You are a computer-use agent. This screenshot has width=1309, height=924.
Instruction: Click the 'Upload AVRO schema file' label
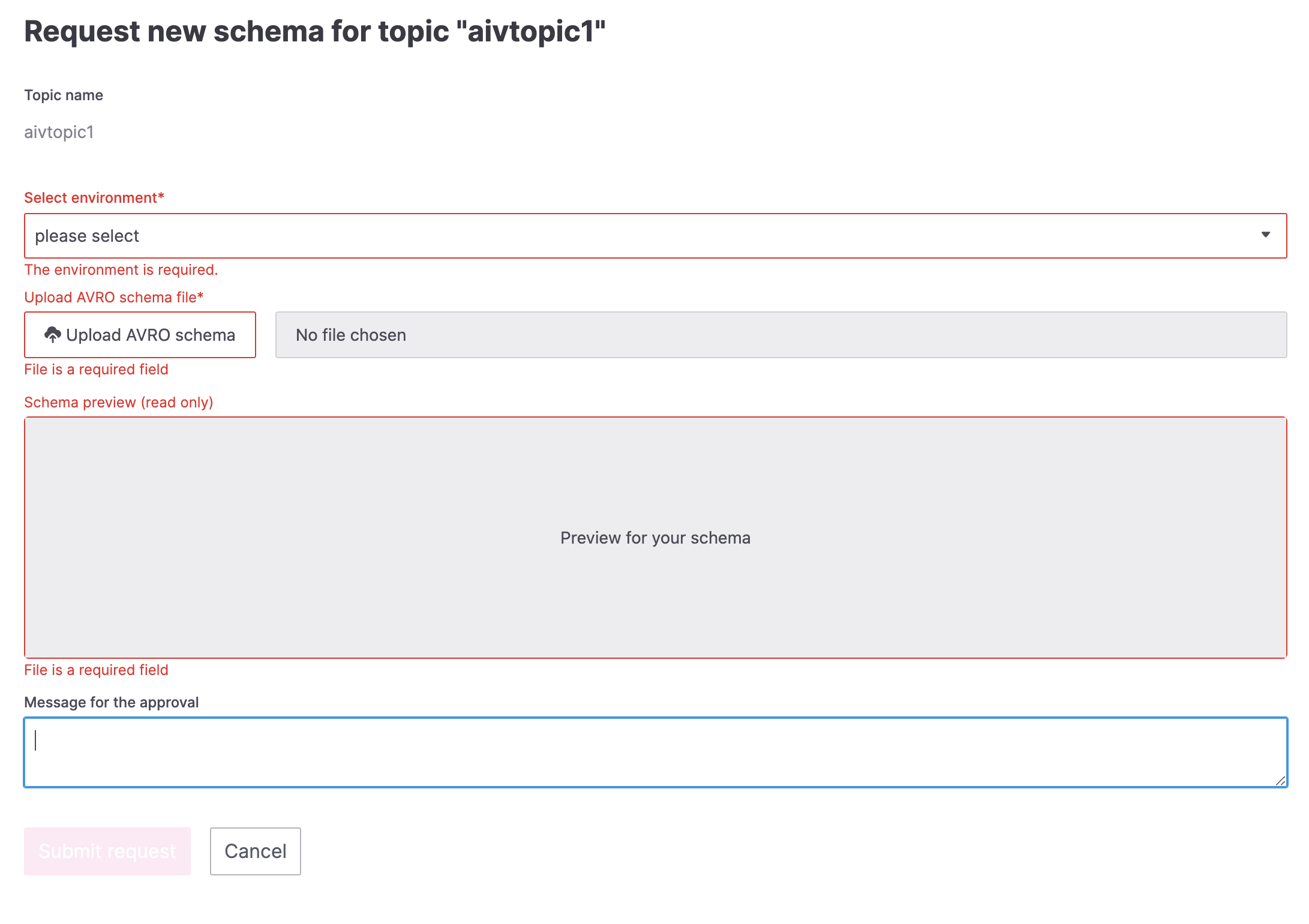pyautogui.click(x=113, y=296)
